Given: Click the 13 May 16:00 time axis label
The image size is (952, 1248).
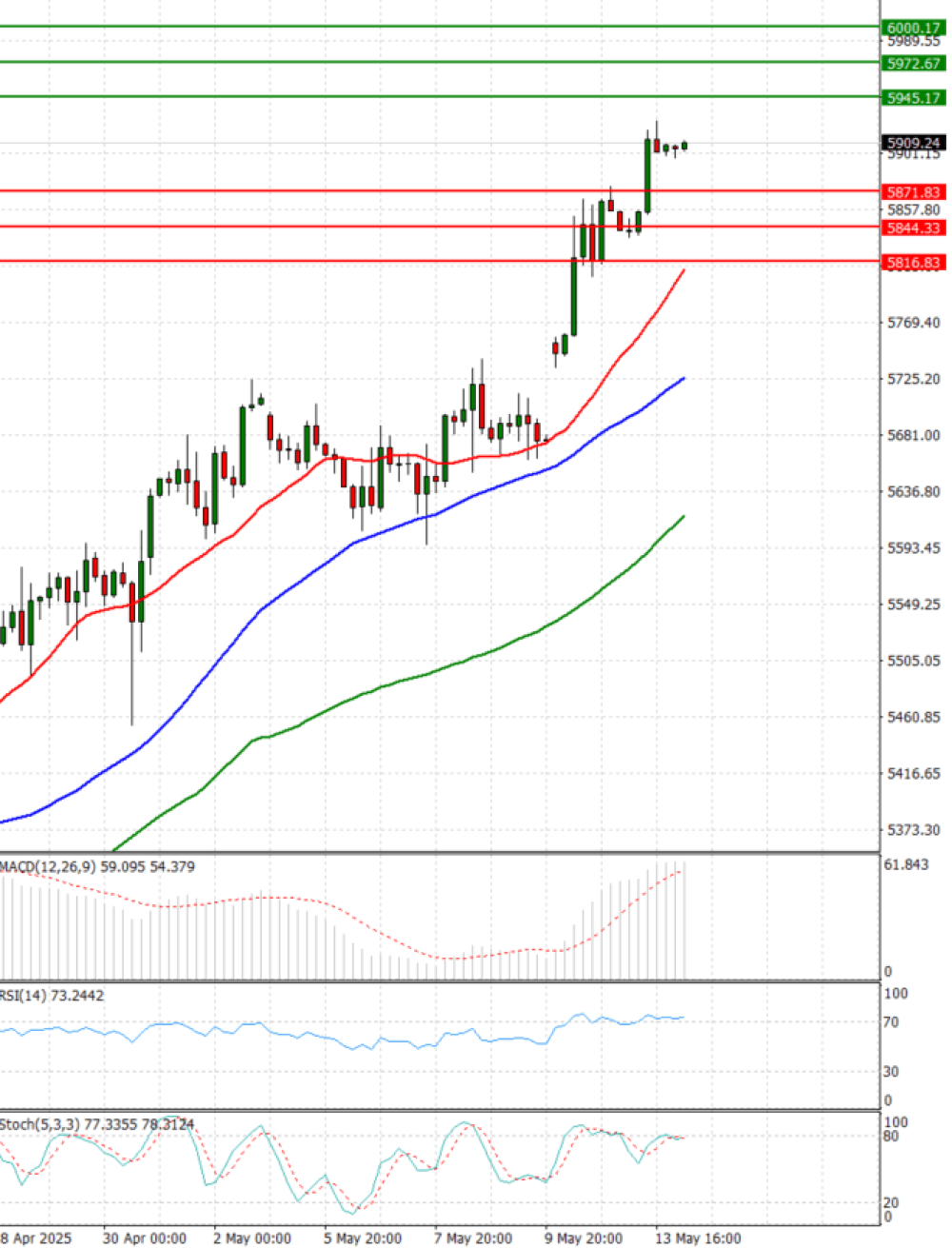Looking at the screenshot, I should pyautogui.click(x=699, y=1238).
